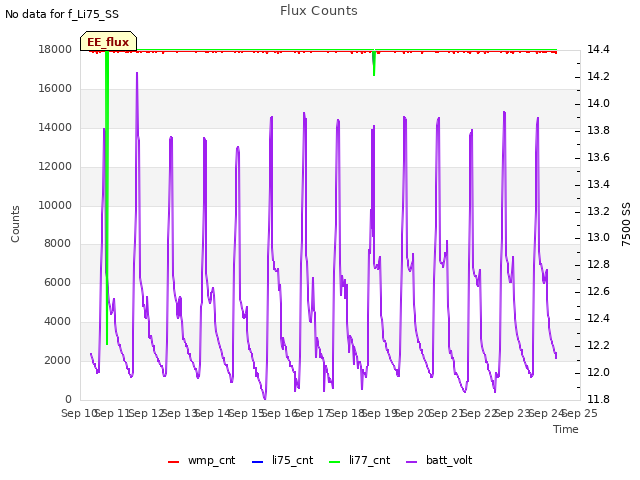Click the Sep 25 date tick
The height and width of the screenshot is (480, 640).
click(x=580, y=413)
